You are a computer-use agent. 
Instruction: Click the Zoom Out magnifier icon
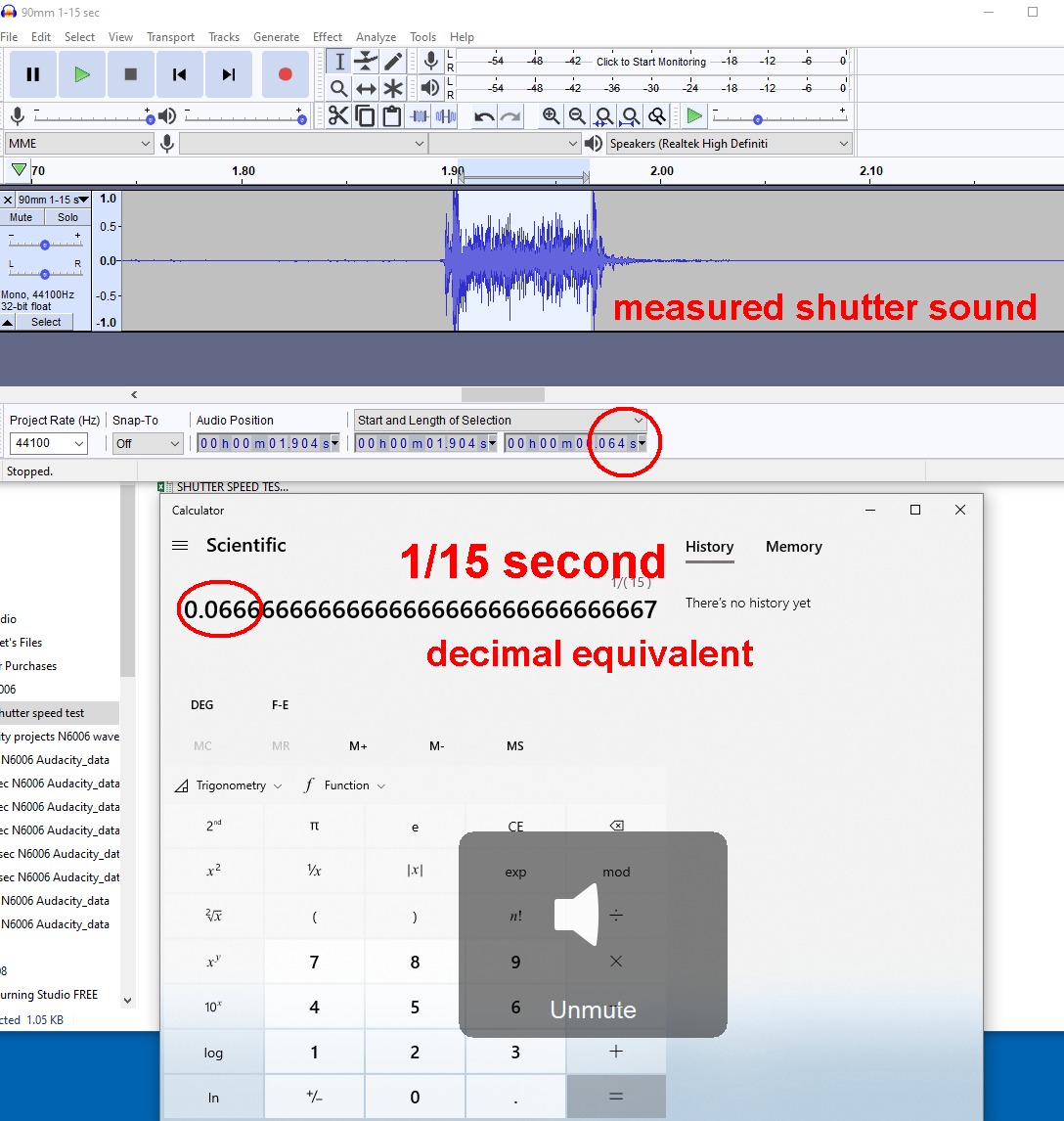[577, 115]
